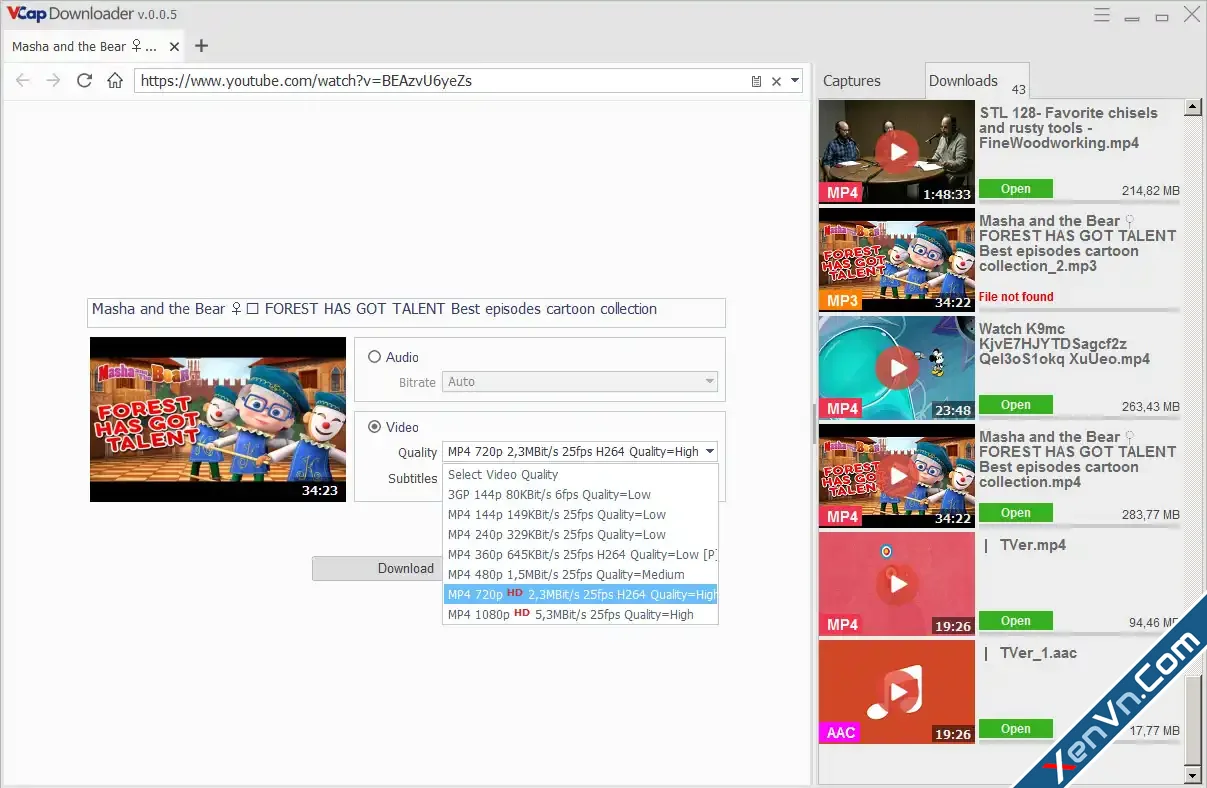Select the Video radio button
Image resolution: width=1207 pixels, height=788 pixels.
point(374,427)
